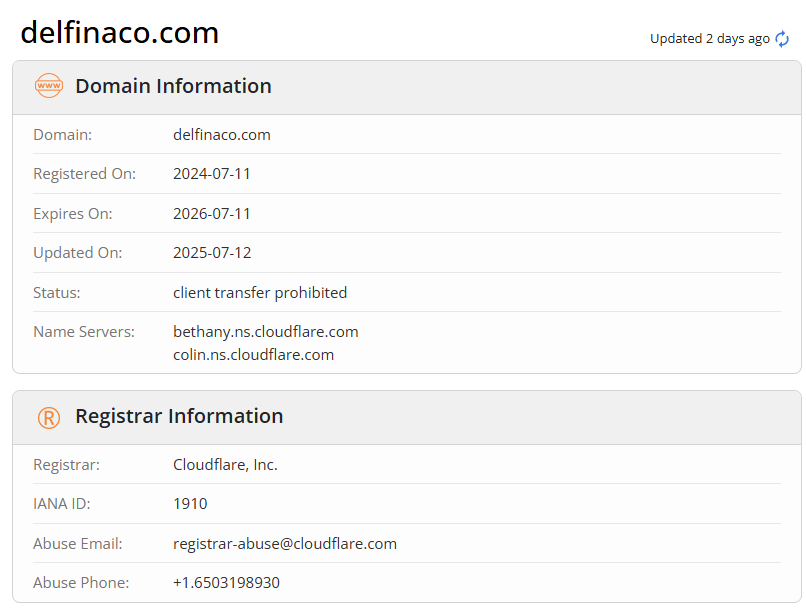The width and height of the screenshot is (806, 616).
Task: Click the IANA ID value 1910
Action: pyautogui.click(x=190, y=504)
